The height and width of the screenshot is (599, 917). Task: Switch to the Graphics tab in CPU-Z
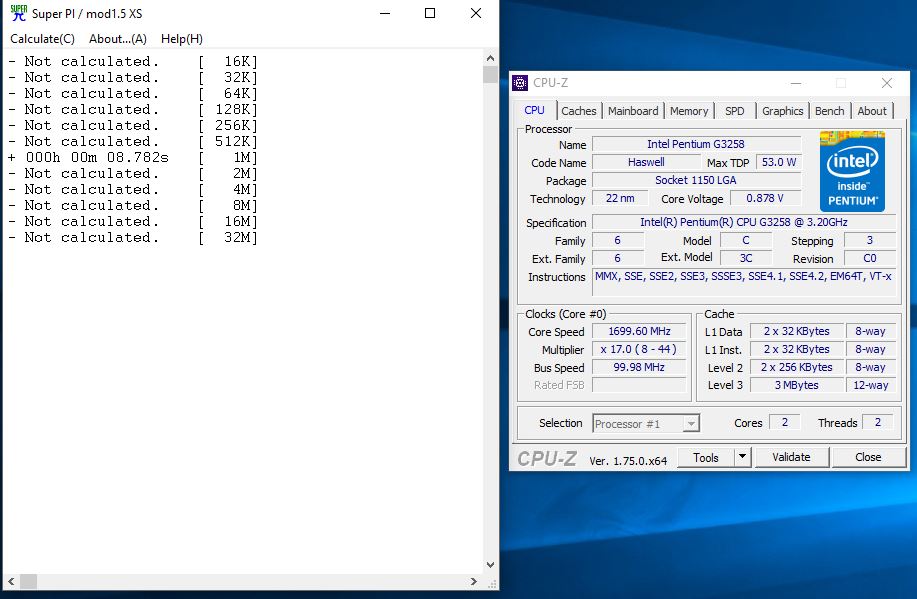pyautogui.click(x=782, y=111)
